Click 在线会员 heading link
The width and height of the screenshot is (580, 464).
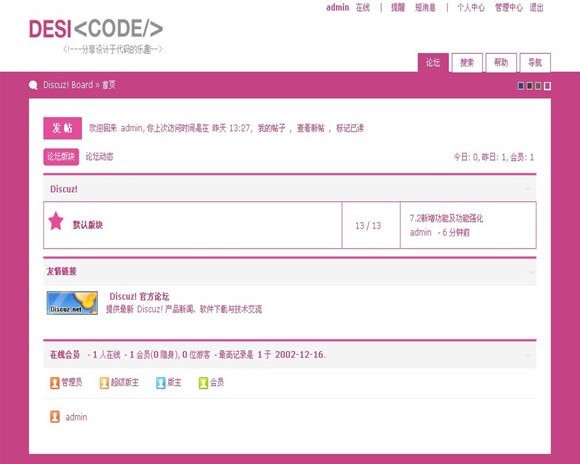pyautogui.click(x=65, y=355)
